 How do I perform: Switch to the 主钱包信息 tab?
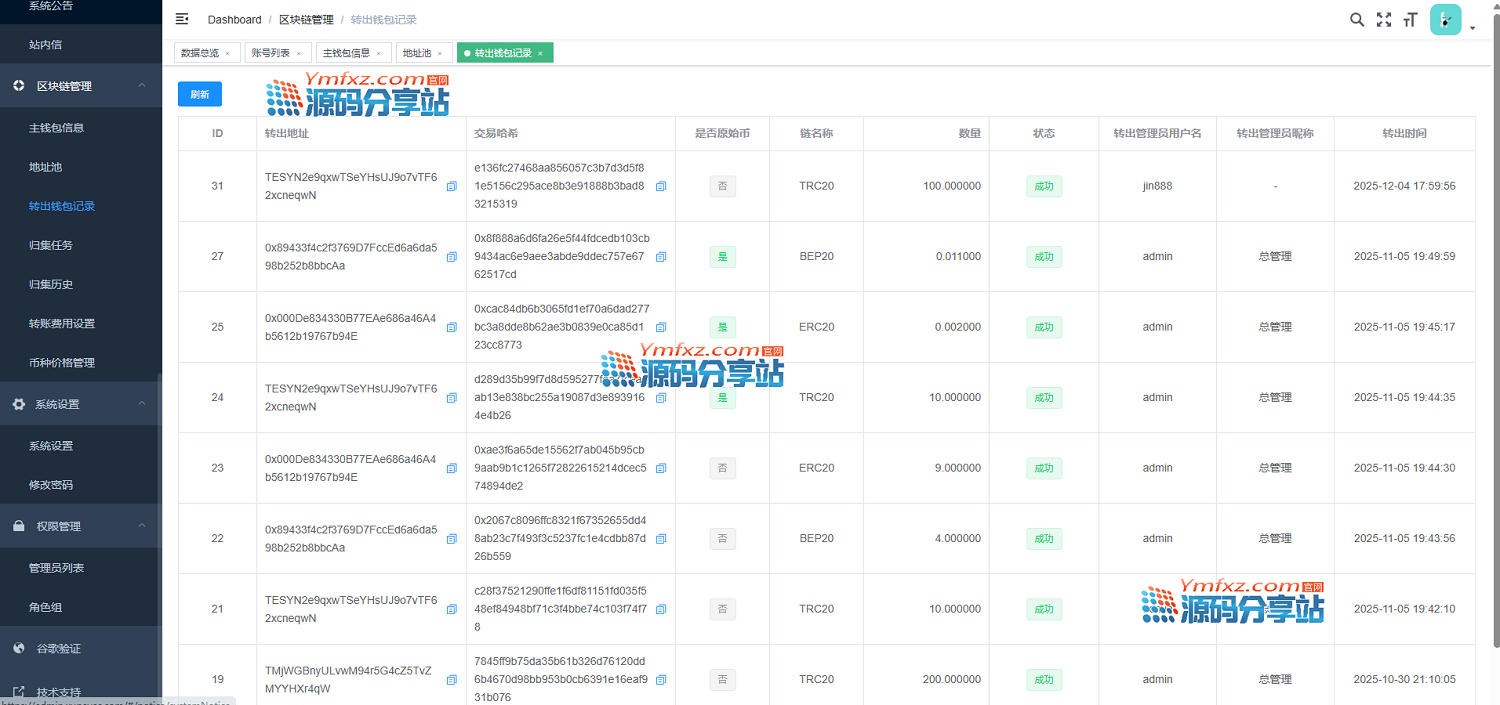pyautogui.click(x=346, y=53)
